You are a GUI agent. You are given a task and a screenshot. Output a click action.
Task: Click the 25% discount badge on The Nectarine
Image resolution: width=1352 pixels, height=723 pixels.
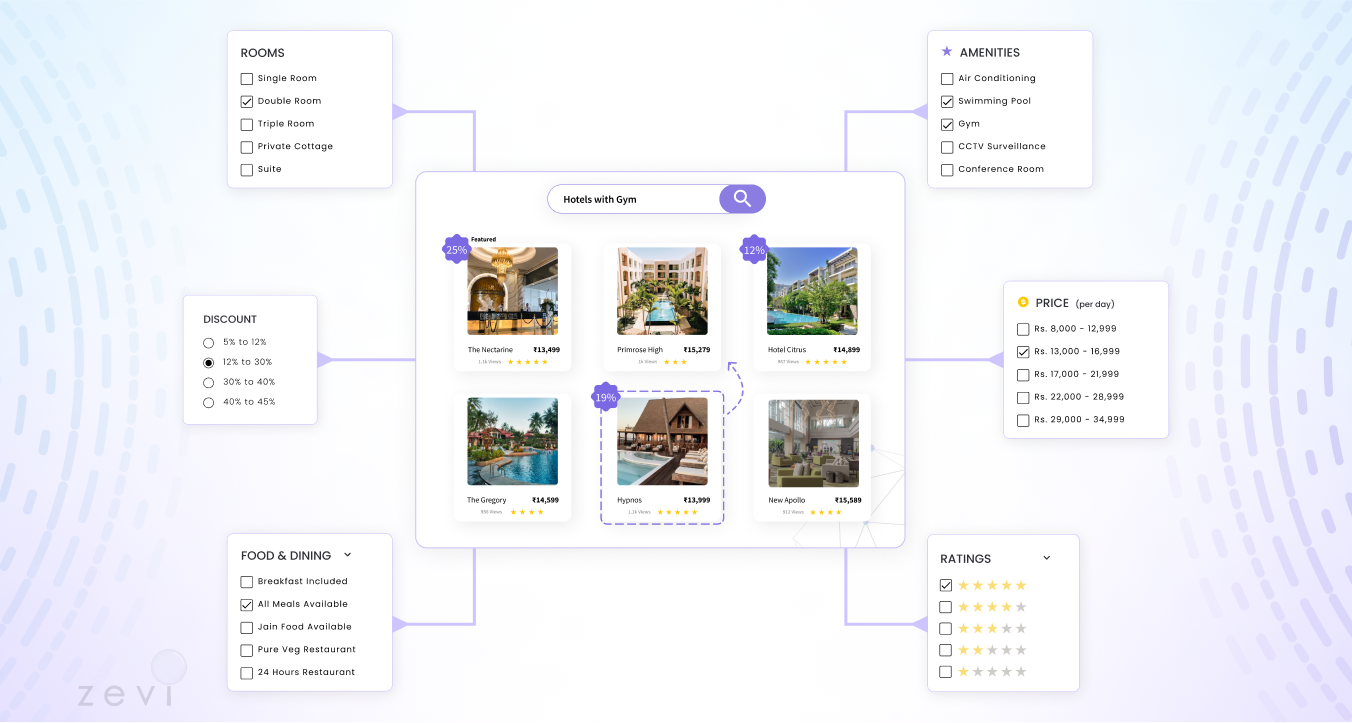456,249
